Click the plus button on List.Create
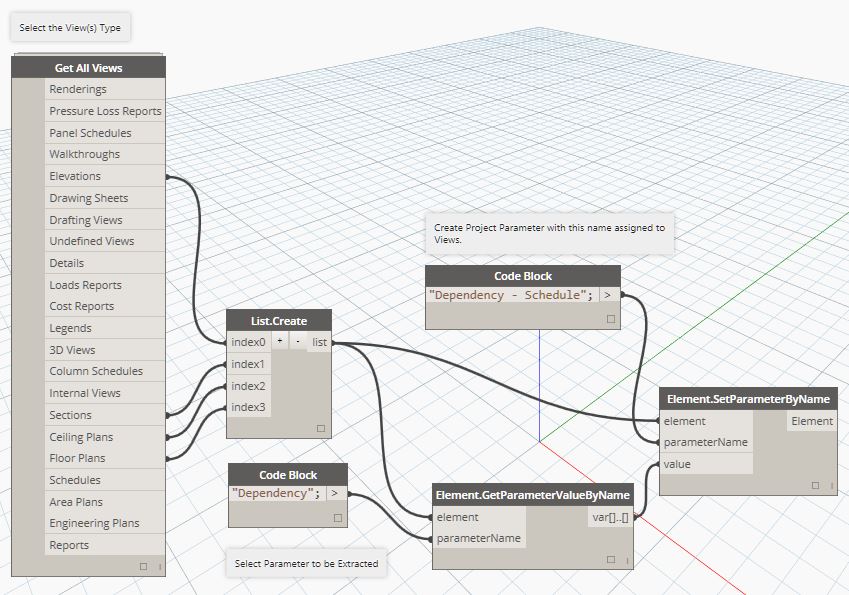The width and height of the screenshot is (849, 595). (279, 341)
